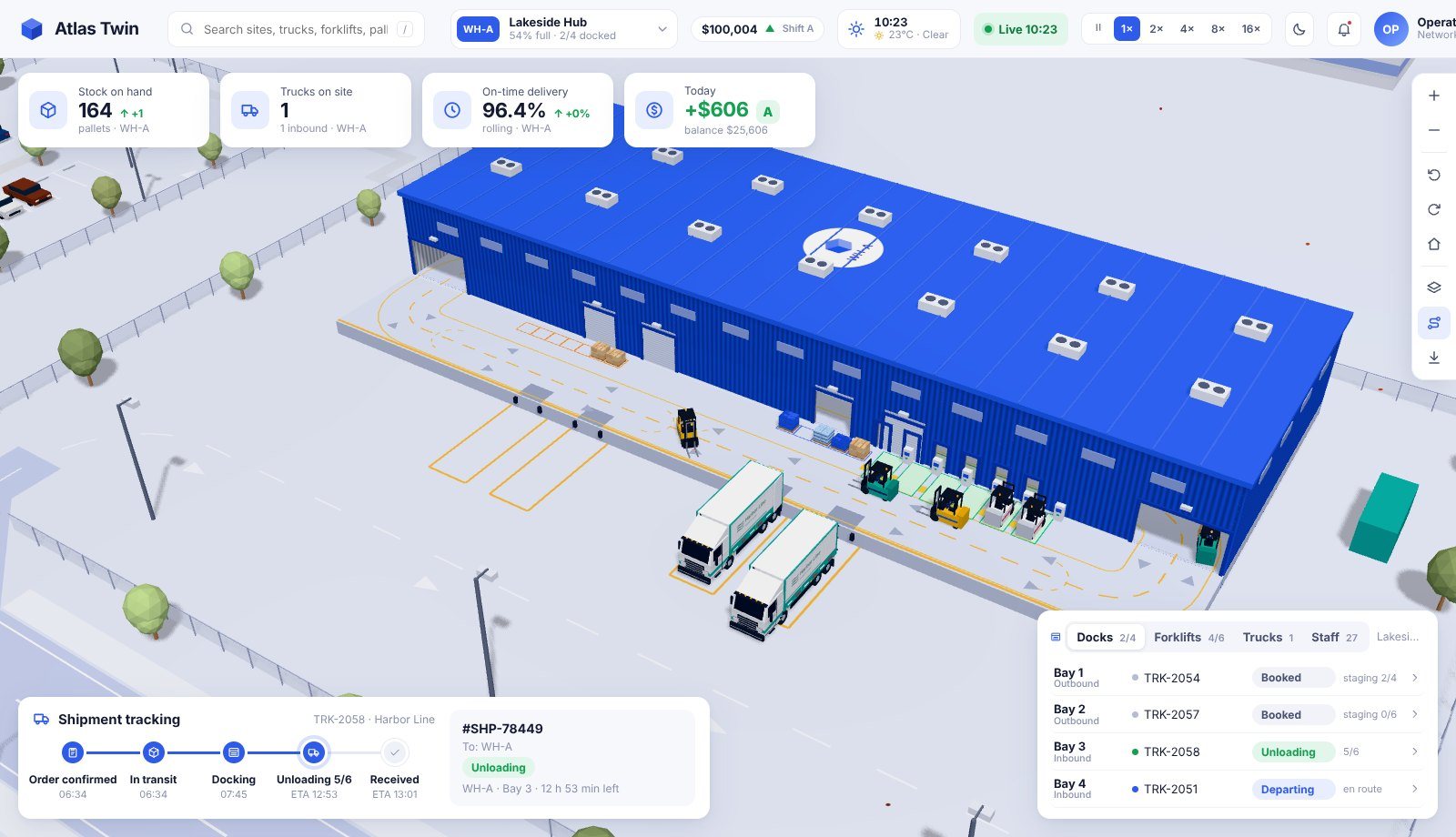Toggle dark mode moon icon

(1299, 29)
